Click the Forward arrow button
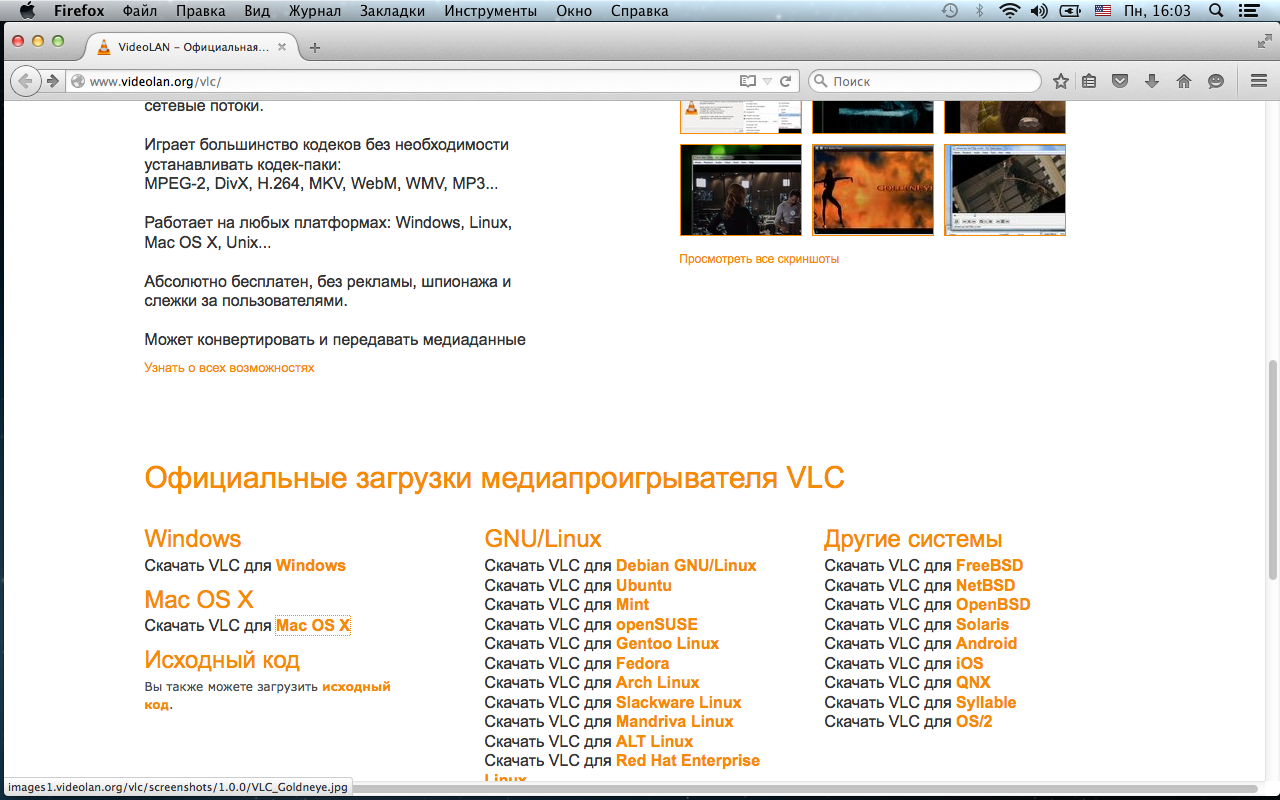 (52, 81)
